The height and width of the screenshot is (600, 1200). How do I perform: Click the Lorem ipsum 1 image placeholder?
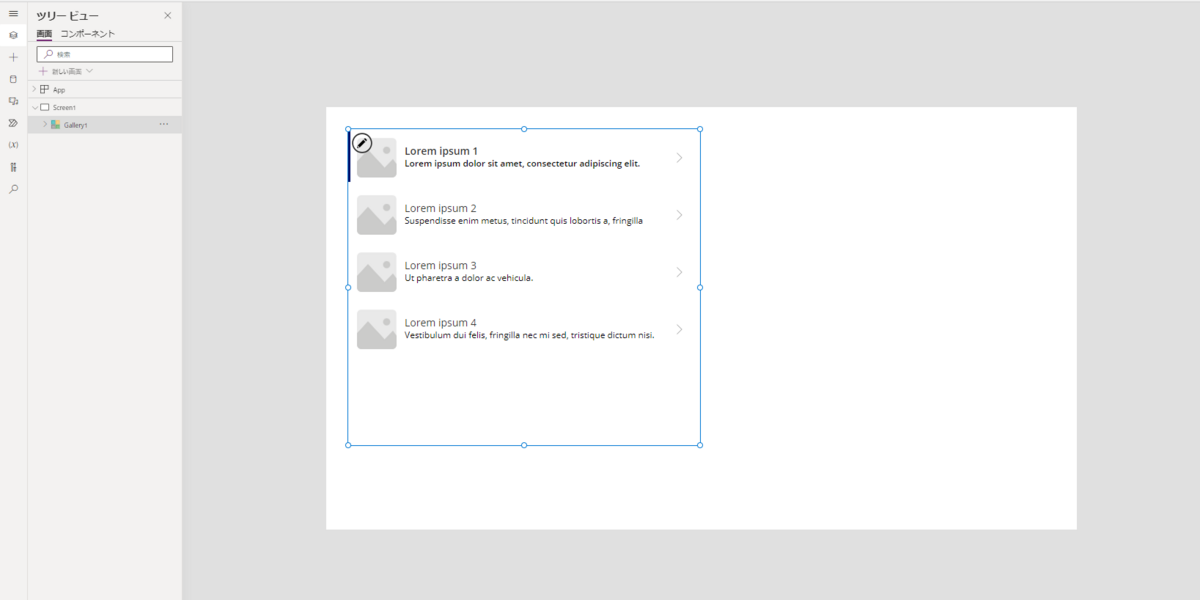pos(377,158)
